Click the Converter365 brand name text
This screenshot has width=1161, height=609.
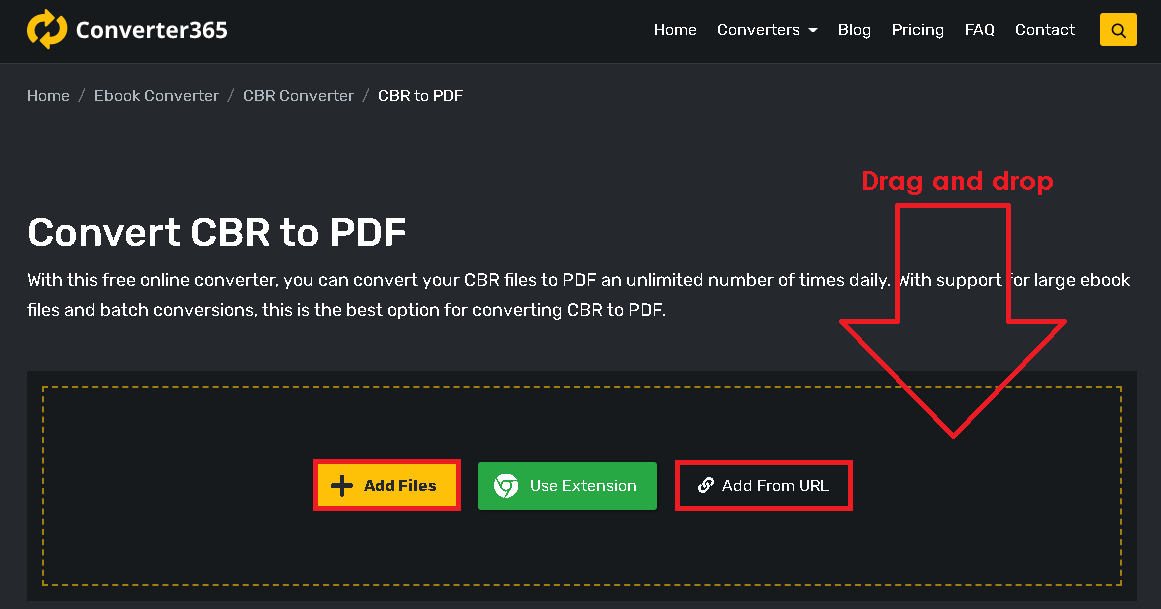[x=152, y=30]
